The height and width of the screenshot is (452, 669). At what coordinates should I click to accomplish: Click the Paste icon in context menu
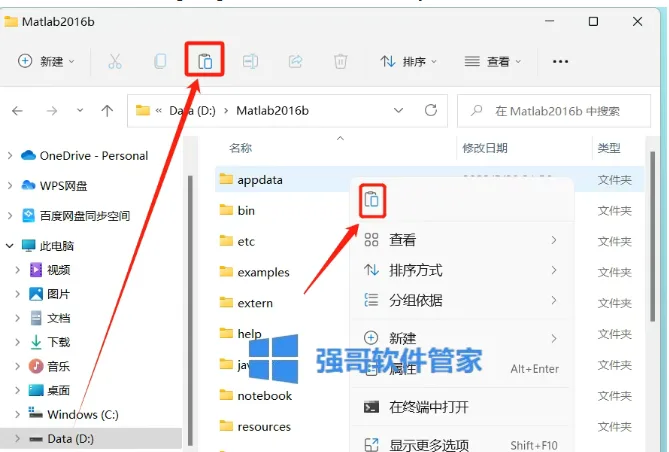(372, 200)
